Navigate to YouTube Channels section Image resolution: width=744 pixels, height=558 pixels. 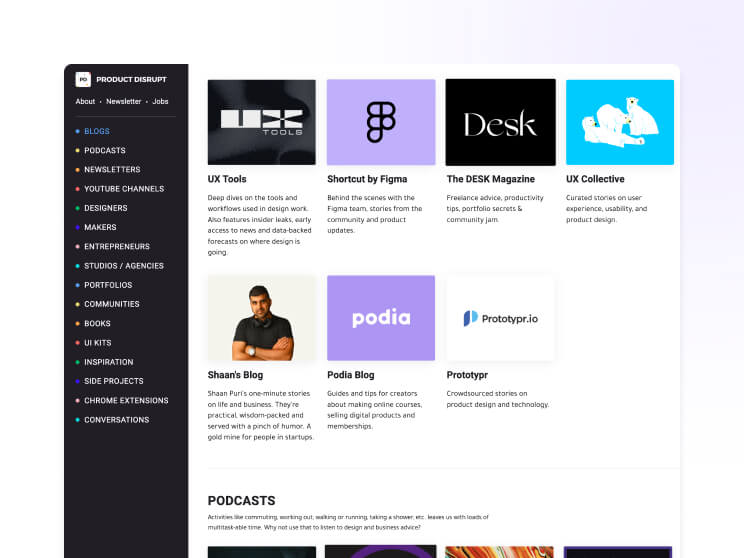tap(124, 189)
